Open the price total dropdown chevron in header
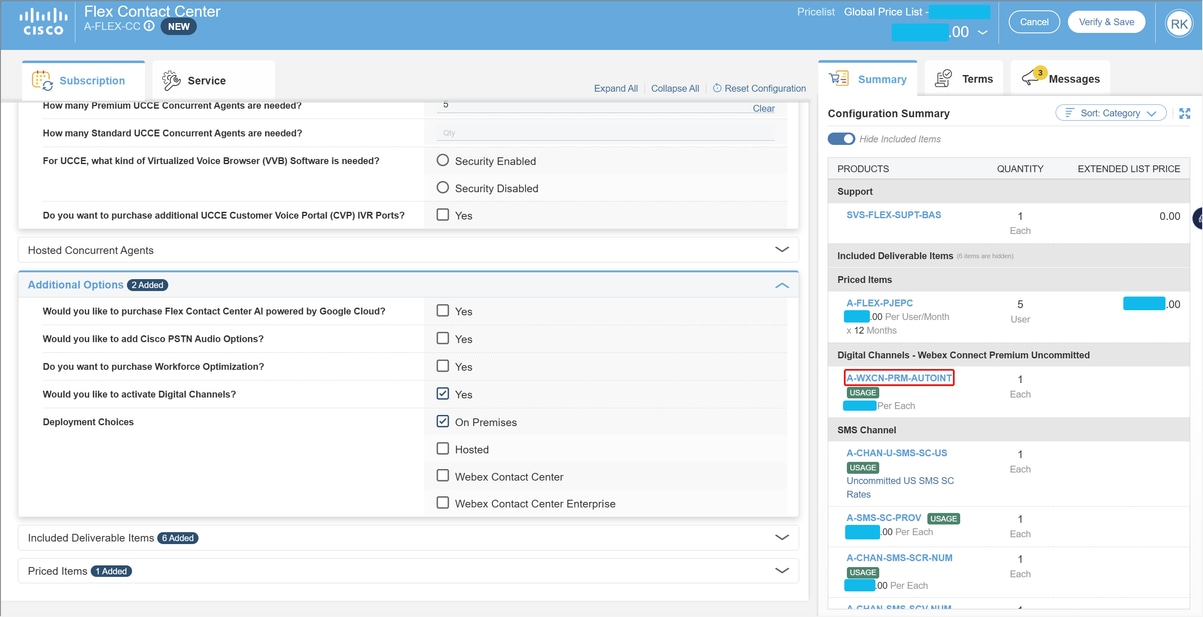 (982, 32)
